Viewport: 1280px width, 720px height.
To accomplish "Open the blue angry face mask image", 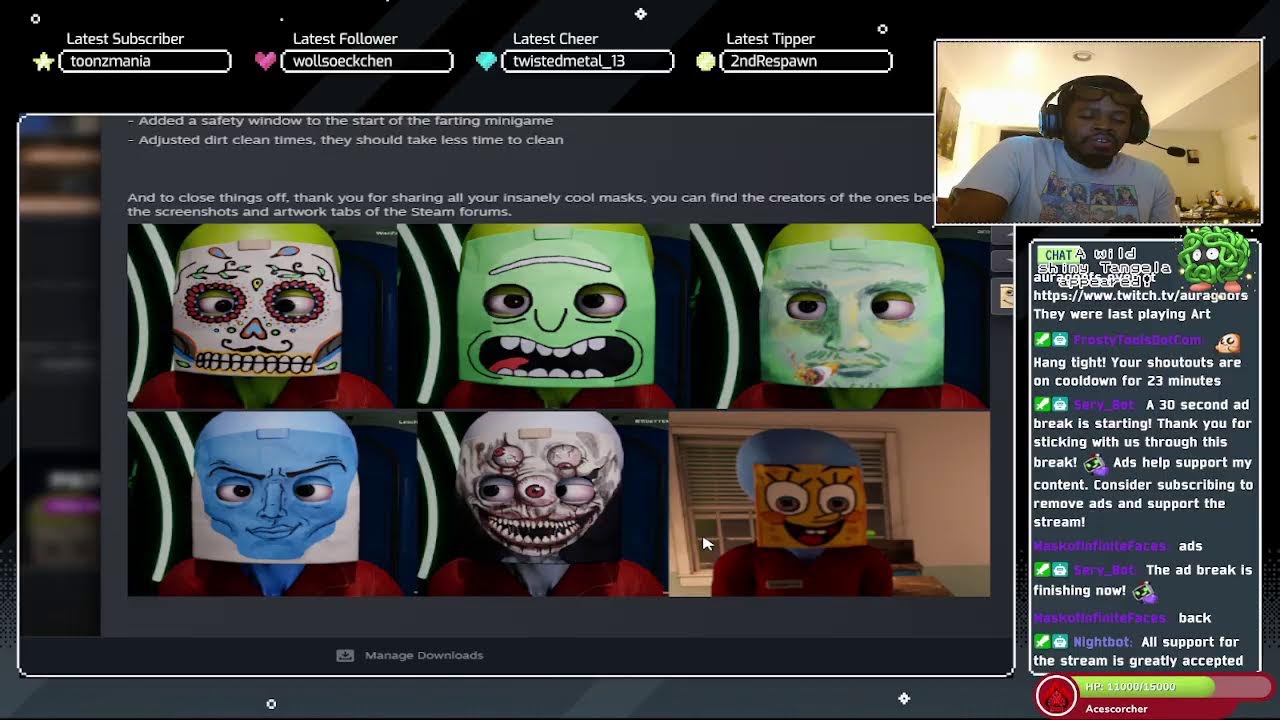I will tap(272, 503).
